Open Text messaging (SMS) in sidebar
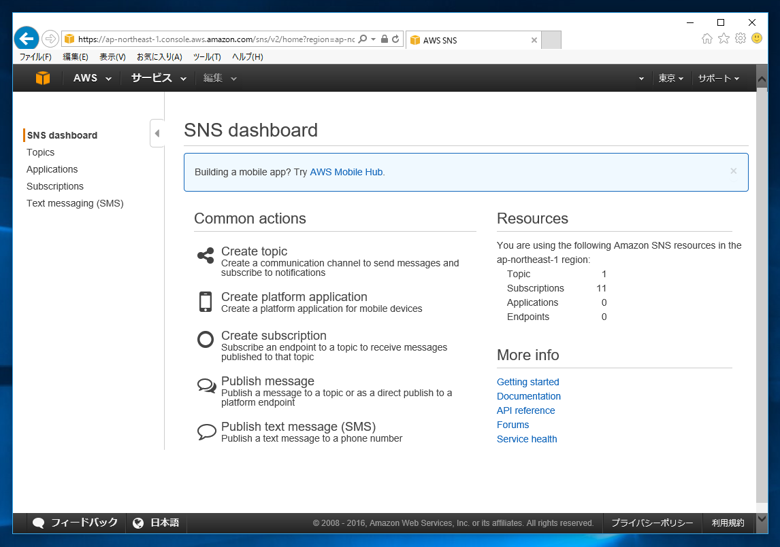Image resolution: width=780 pixels, height=547 pixels. click(x=75, y=203)
